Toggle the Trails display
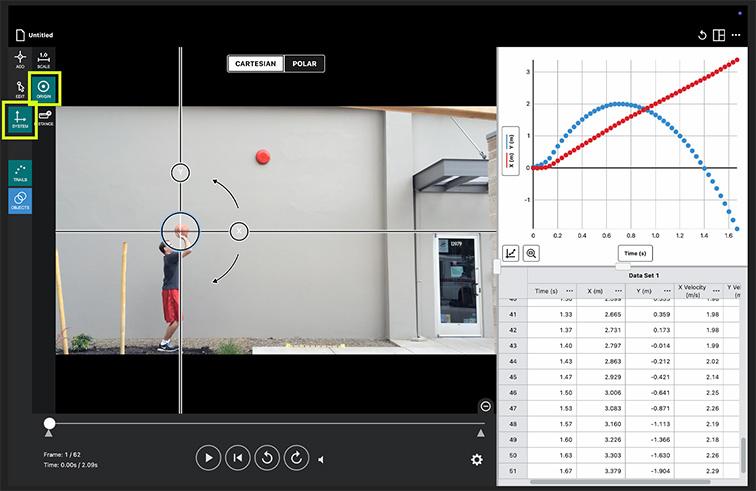The height and width of the screenshot is (491, 756). pos(20,172)
